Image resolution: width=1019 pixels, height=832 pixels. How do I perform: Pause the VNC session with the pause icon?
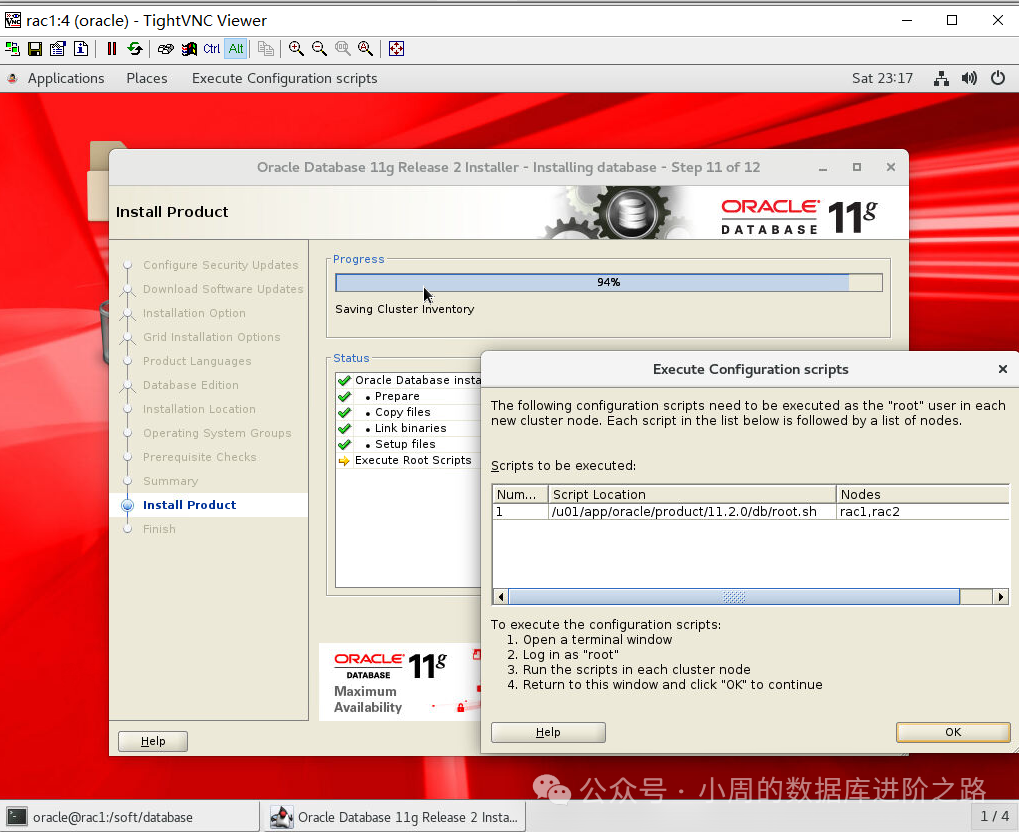112,49
